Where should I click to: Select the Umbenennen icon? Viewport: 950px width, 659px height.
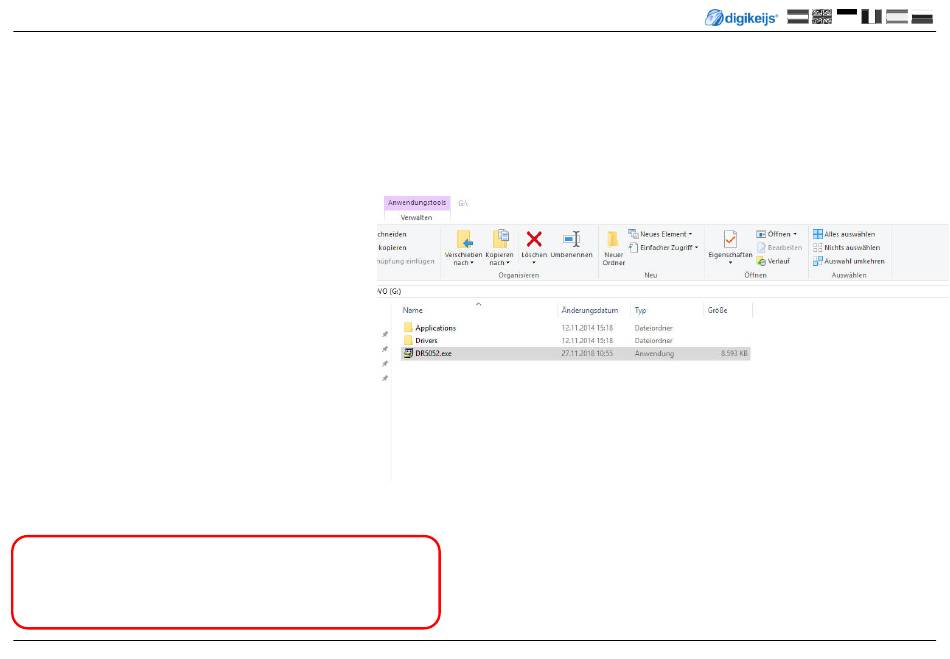pyautogui.click(x=571, y=239)
